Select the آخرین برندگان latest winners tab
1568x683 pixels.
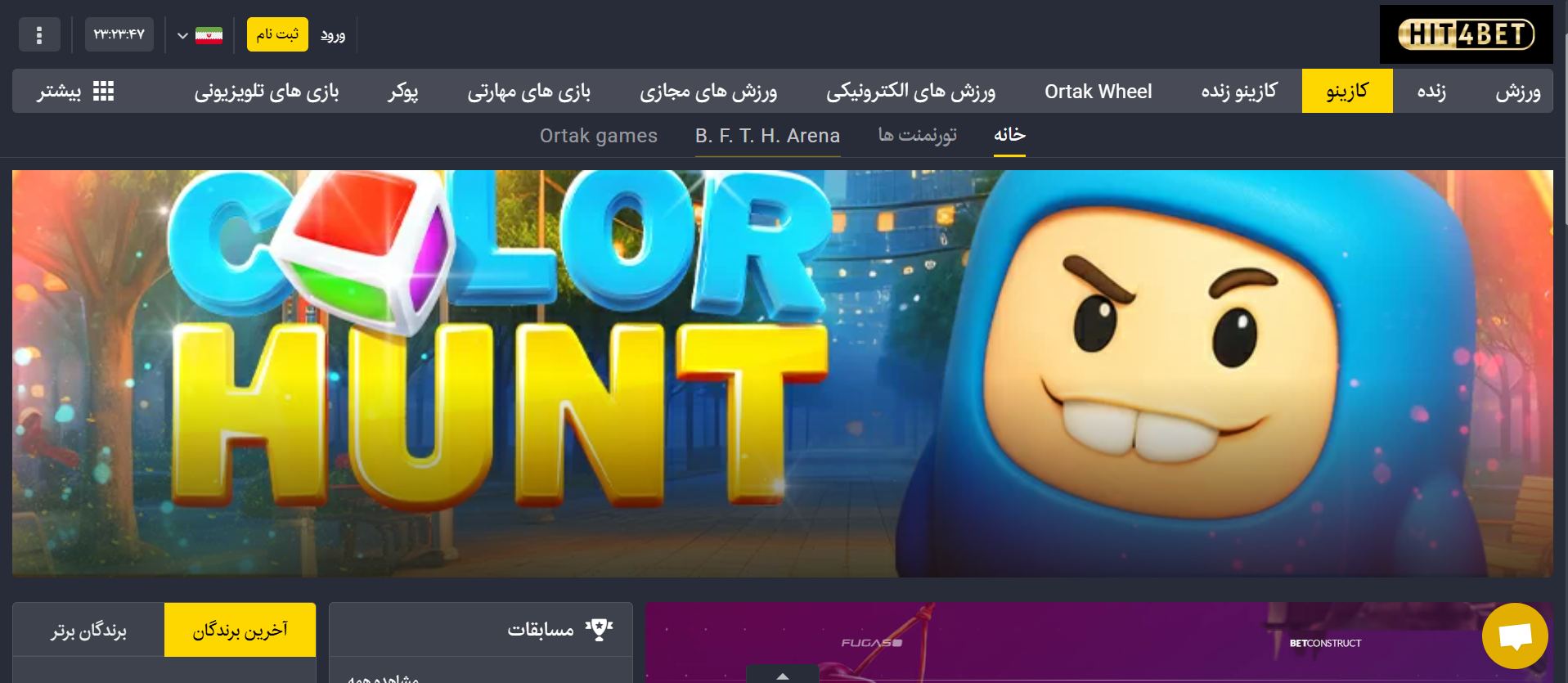tap(240, 630)
